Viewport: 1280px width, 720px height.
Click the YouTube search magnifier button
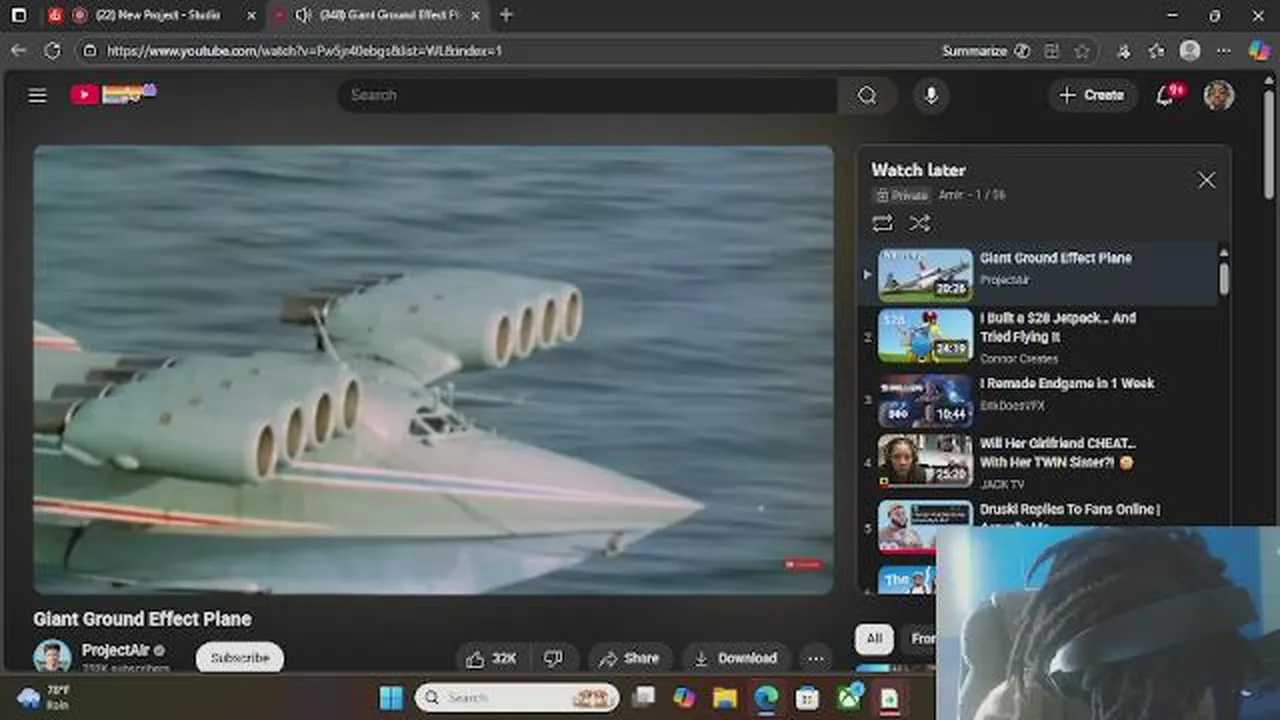(867, 95)
